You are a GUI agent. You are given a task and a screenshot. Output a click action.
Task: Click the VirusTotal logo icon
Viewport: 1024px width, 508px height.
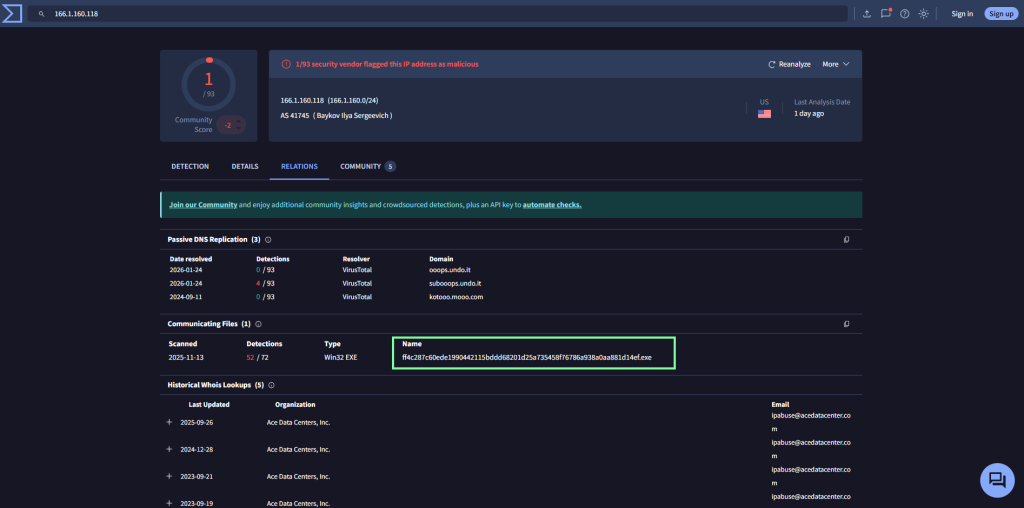pos(12,13)
